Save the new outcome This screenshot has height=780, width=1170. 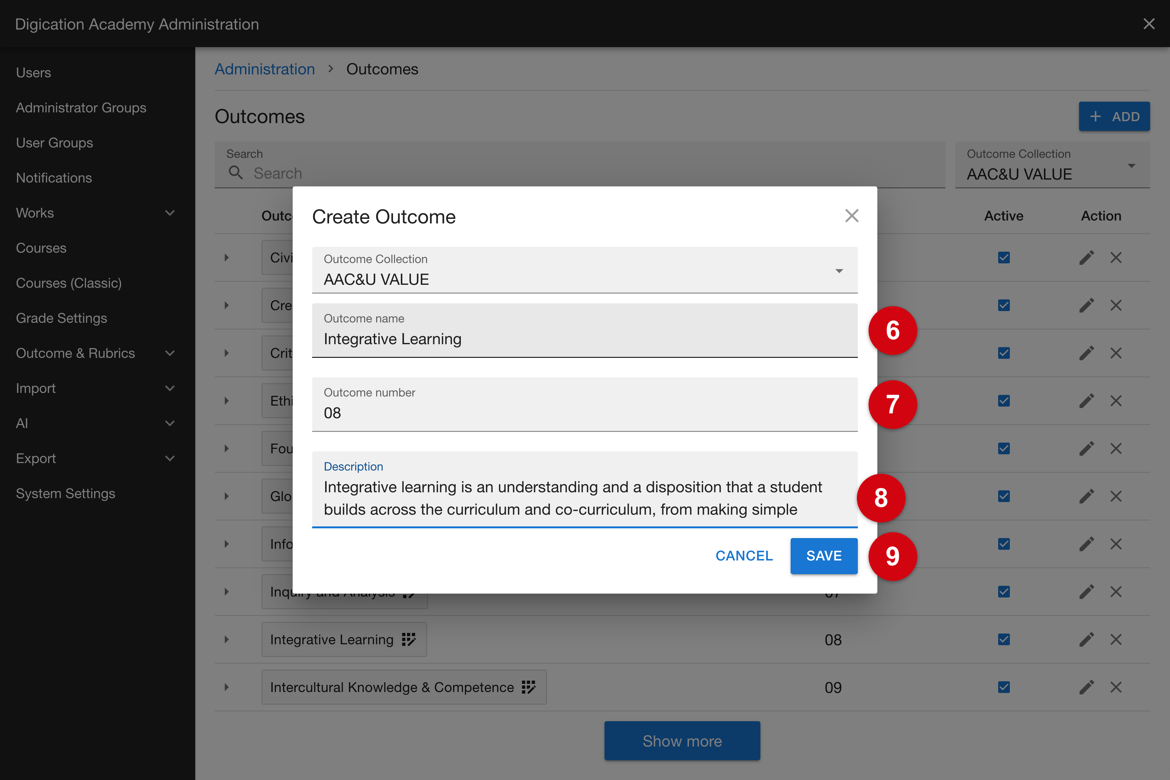click(x=824, y=556)
